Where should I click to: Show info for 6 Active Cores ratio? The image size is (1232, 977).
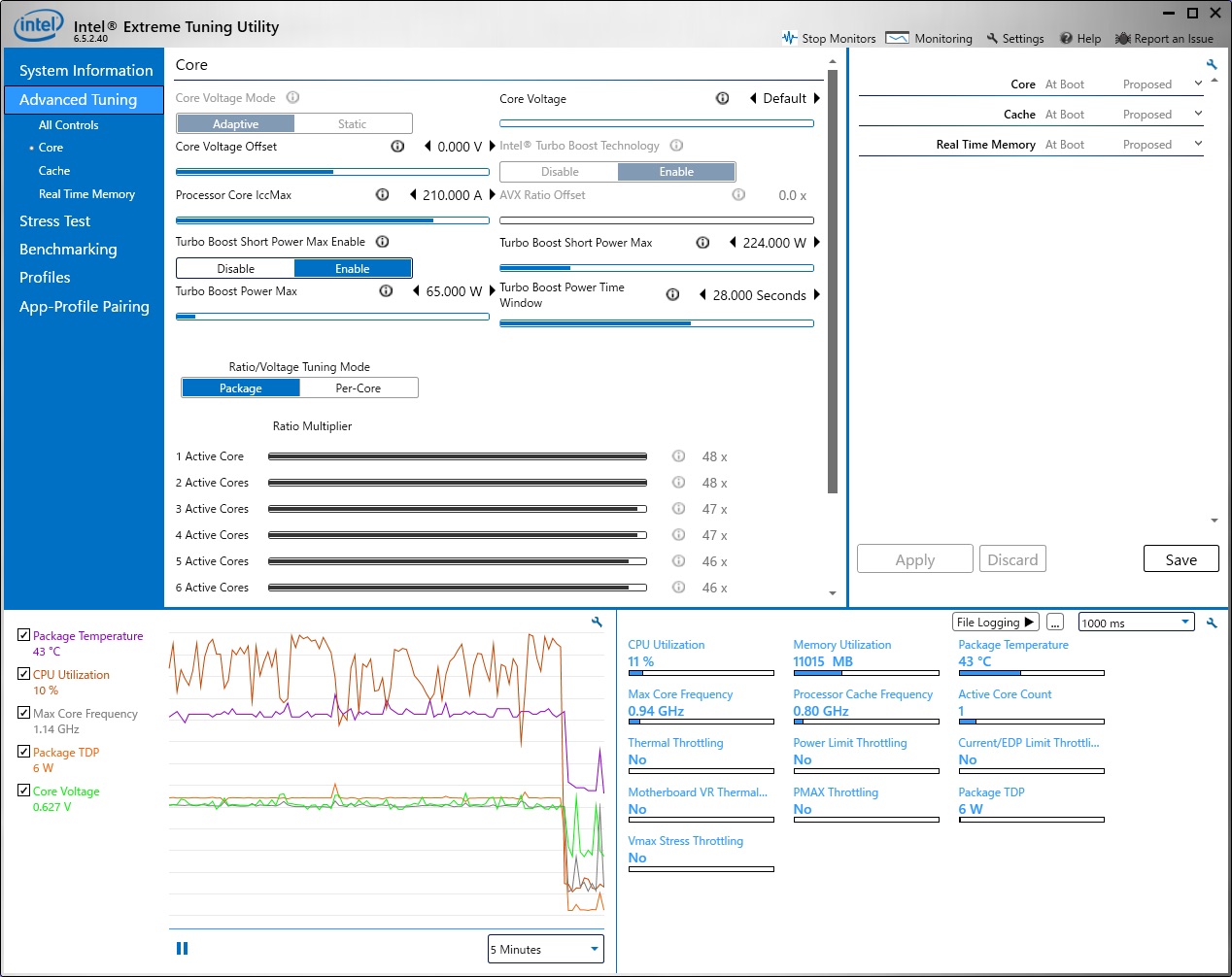[x=678, y=587]
